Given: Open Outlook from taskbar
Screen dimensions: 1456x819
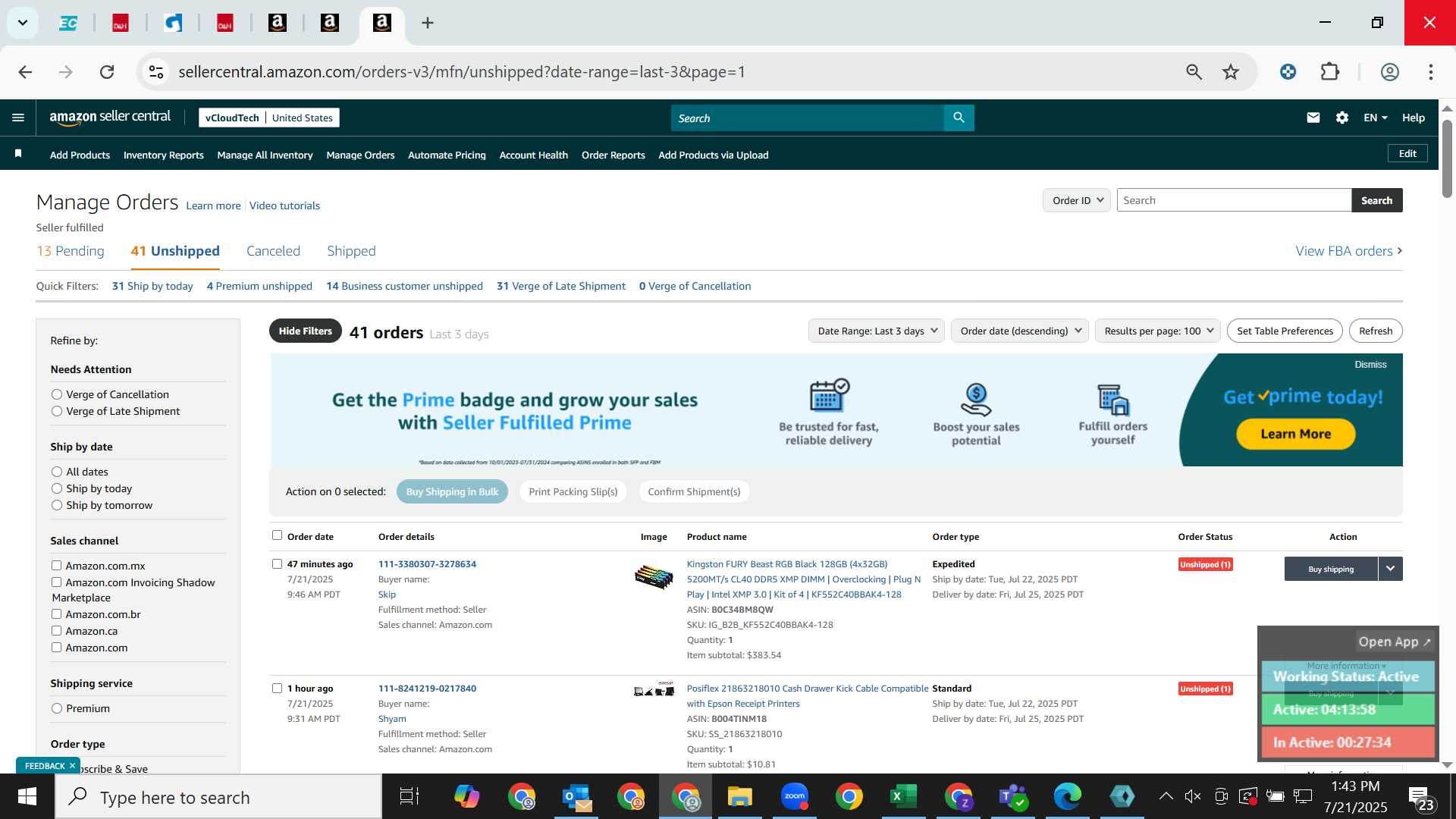Looking at the screenshot, I should 576,797.
